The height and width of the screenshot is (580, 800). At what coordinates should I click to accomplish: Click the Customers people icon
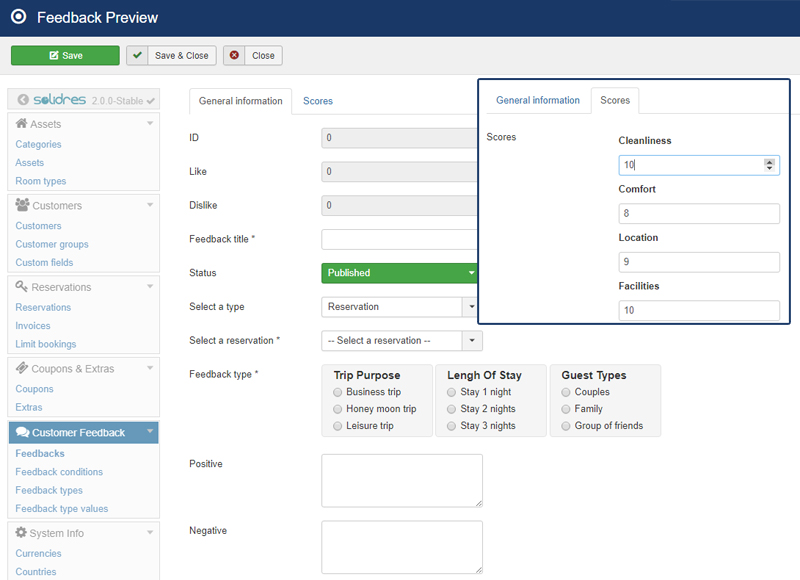point(23,205)
